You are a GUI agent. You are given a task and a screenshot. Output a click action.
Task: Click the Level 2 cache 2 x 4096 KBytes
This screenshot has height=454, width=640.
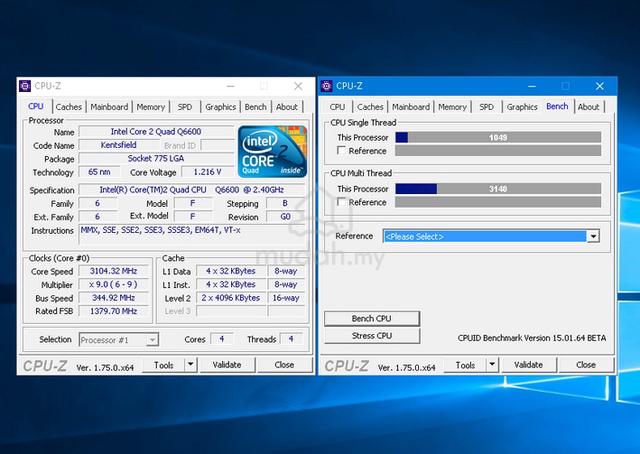[x=231, y=298]
